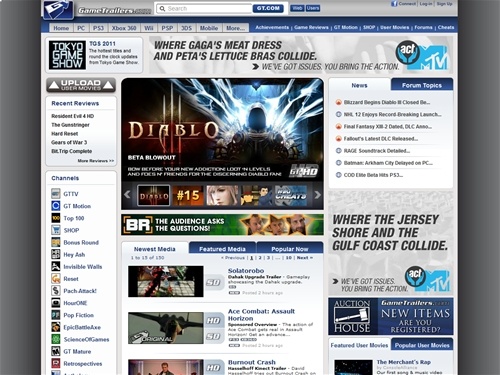
Task: Open the Cheats link in top bar
Action: click(x=446, y=27)
